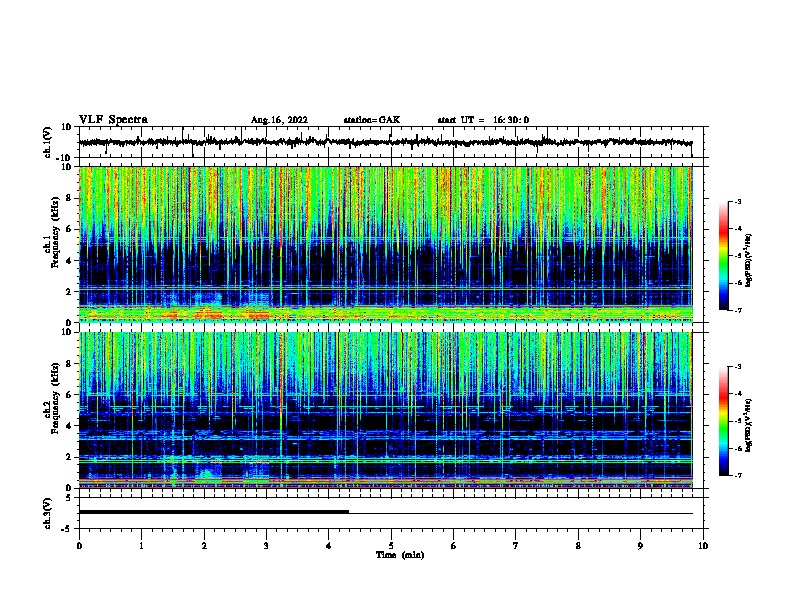Image resolution: width=792 pixels, height=612 pixels.
Task: Click the ch.3 axis "-5" tick label
Action: click(67, 529)
